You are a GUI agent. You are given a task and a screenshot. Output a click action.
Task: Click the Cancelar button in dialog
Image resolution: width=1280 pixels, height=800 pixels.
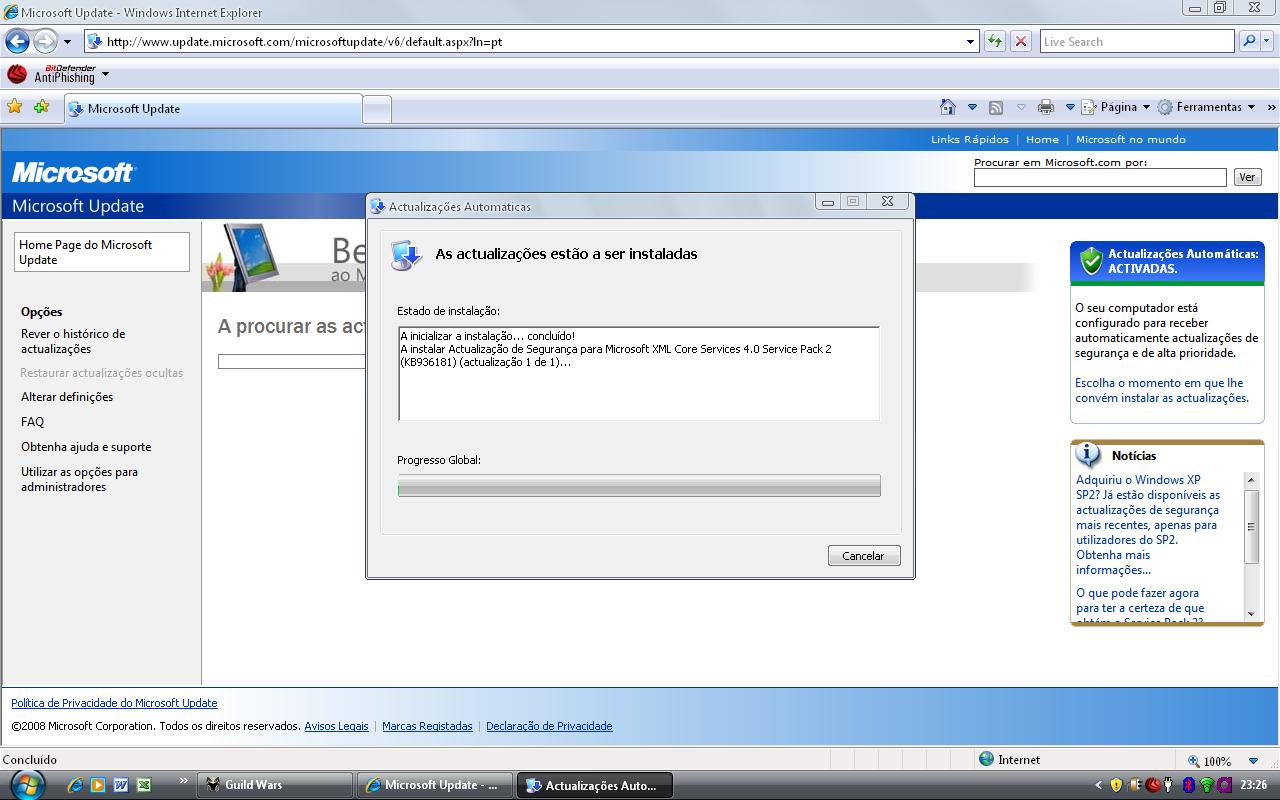(x=864, y=556)
